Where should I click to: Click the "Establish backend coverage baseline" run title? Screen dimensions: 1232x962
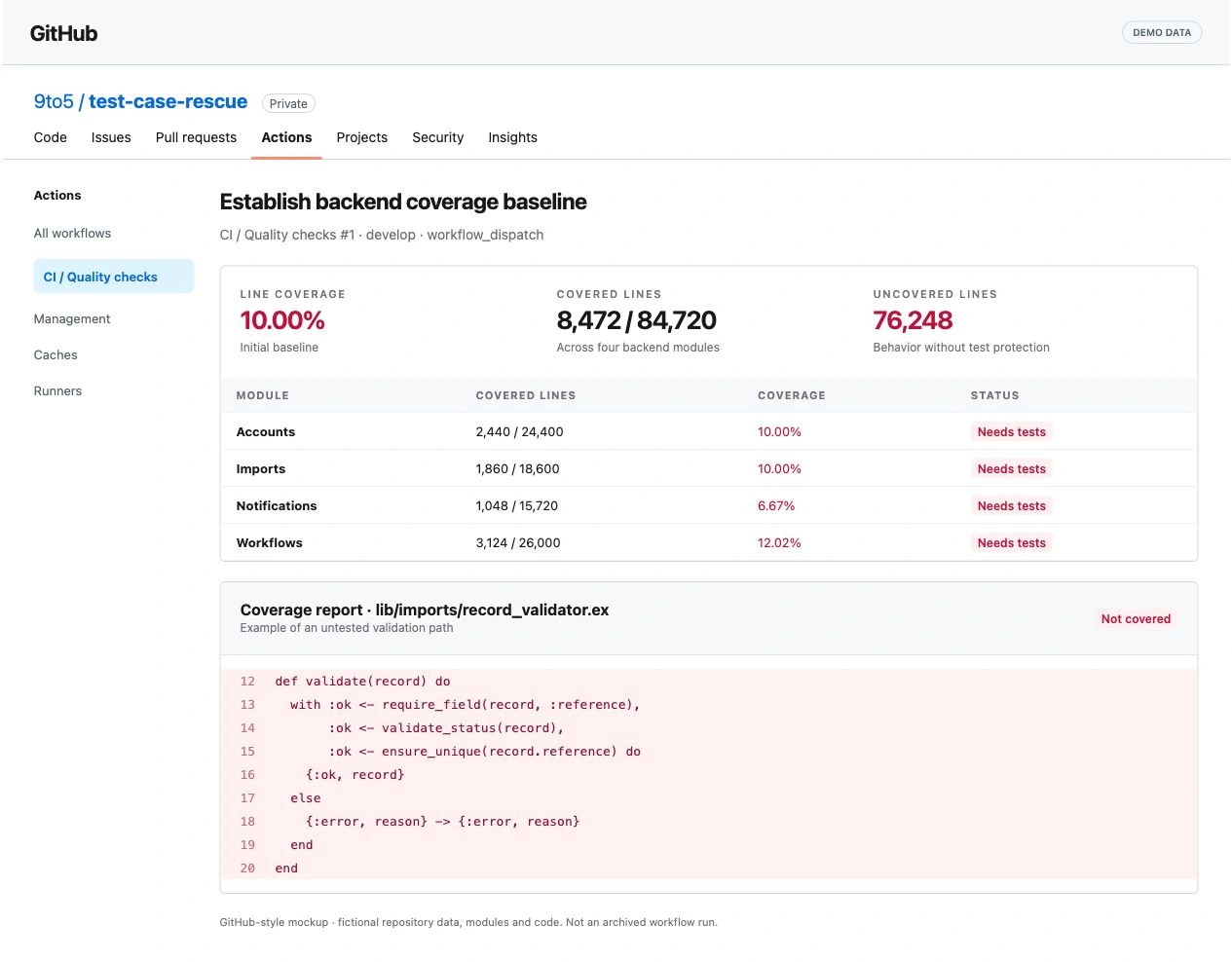pos(403,202)
